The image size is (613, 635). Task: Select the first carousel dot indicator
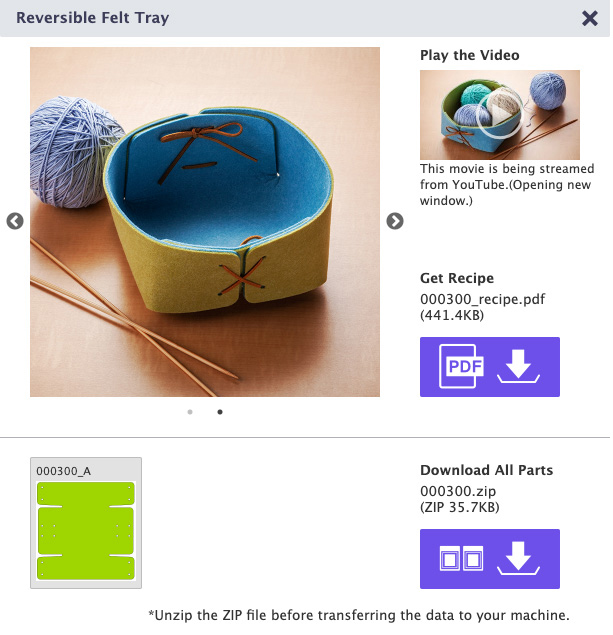tap(190, 412)
